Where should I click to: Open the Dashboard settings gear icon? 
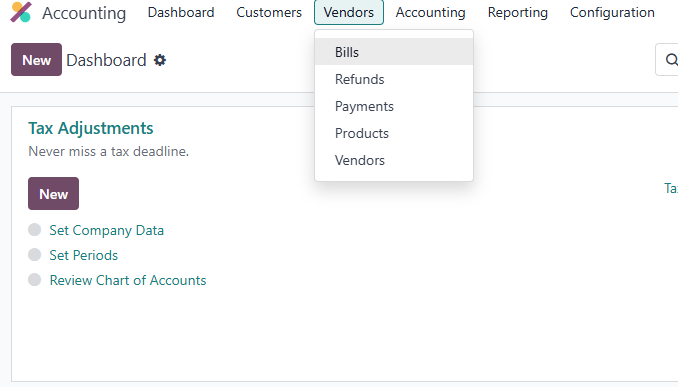(160, 60)
